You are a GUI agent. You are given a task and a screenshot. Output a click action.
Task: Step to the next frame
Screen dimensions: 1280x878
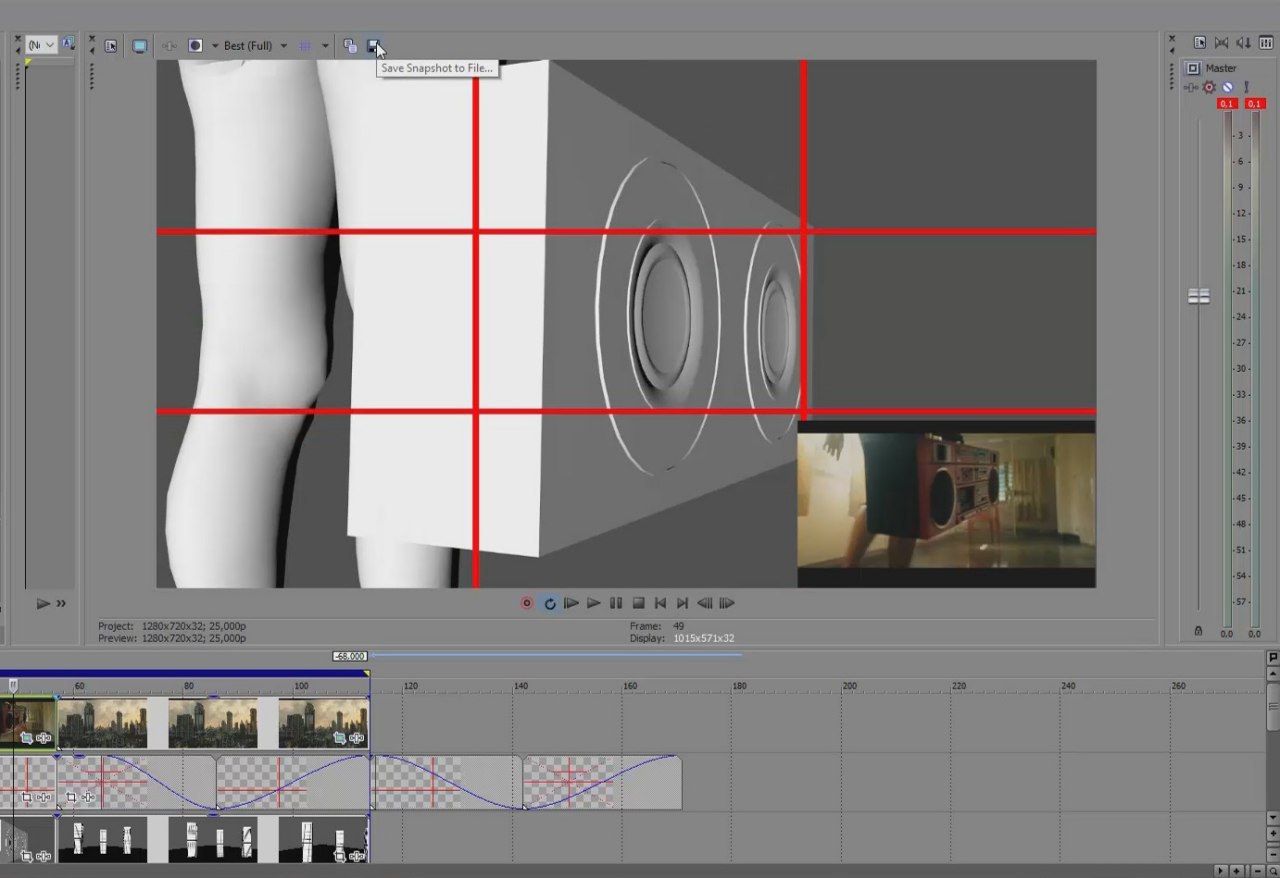(x=727, y=603)
